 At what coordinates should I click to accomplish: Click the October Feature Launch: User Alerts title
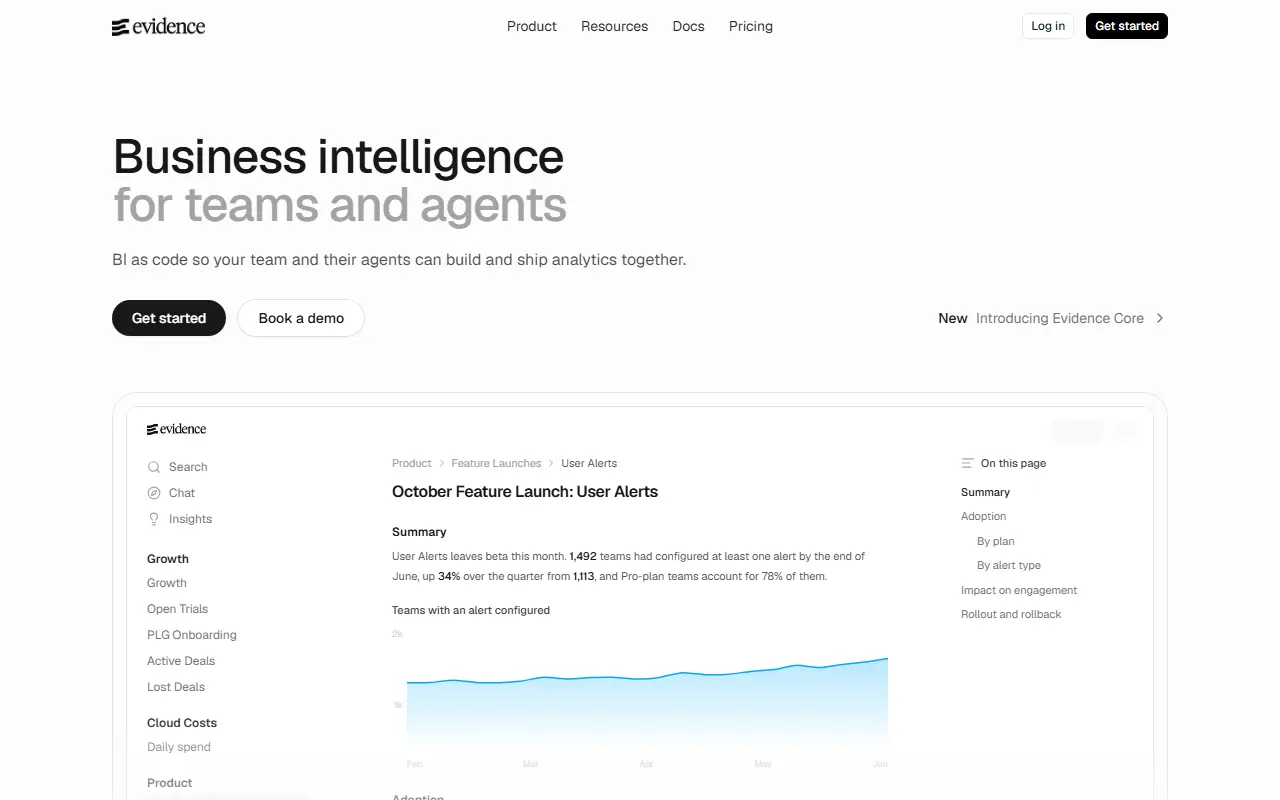tap(525, 492)
